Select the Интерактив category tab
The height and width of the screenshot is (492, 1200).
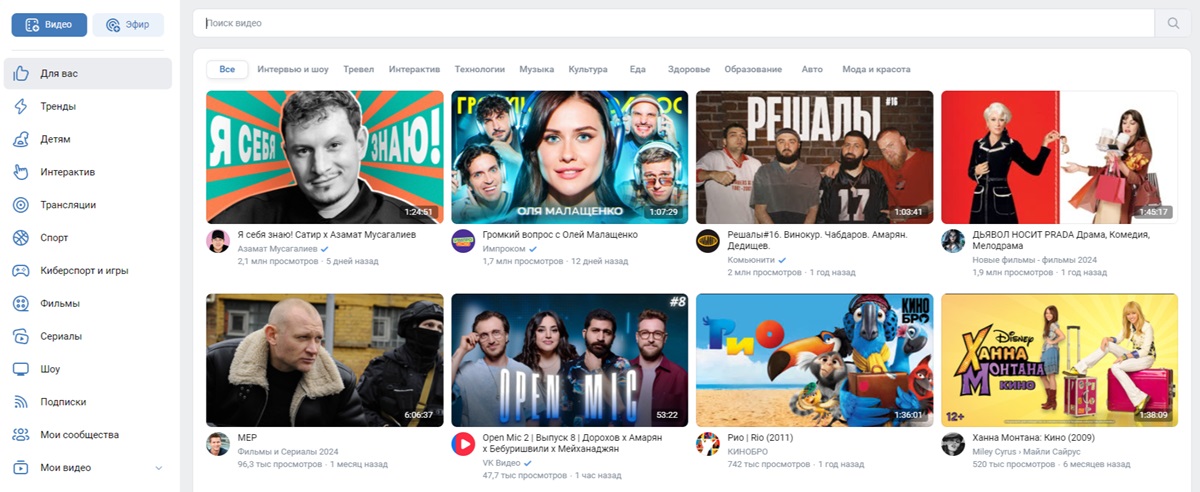click(x=414, y=70)
